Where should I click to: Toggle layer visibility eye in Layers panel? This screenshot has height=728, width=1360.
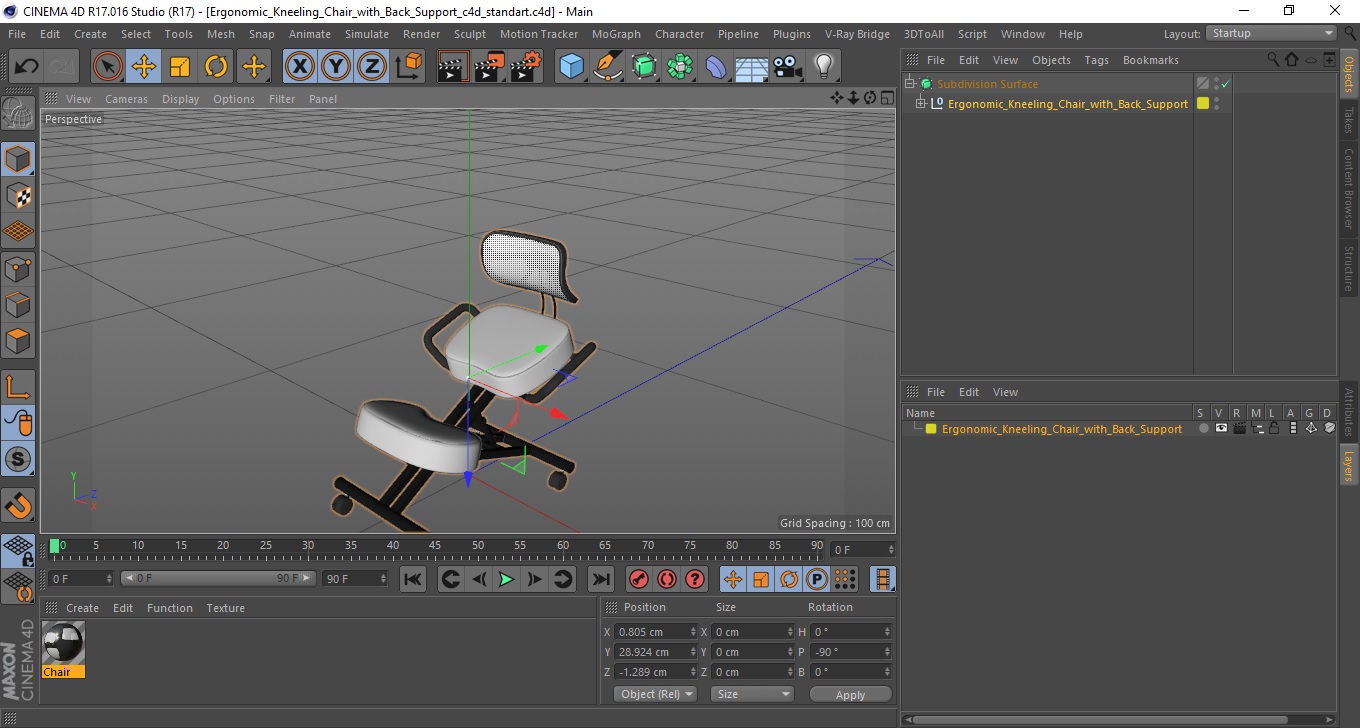point(1221,428)
